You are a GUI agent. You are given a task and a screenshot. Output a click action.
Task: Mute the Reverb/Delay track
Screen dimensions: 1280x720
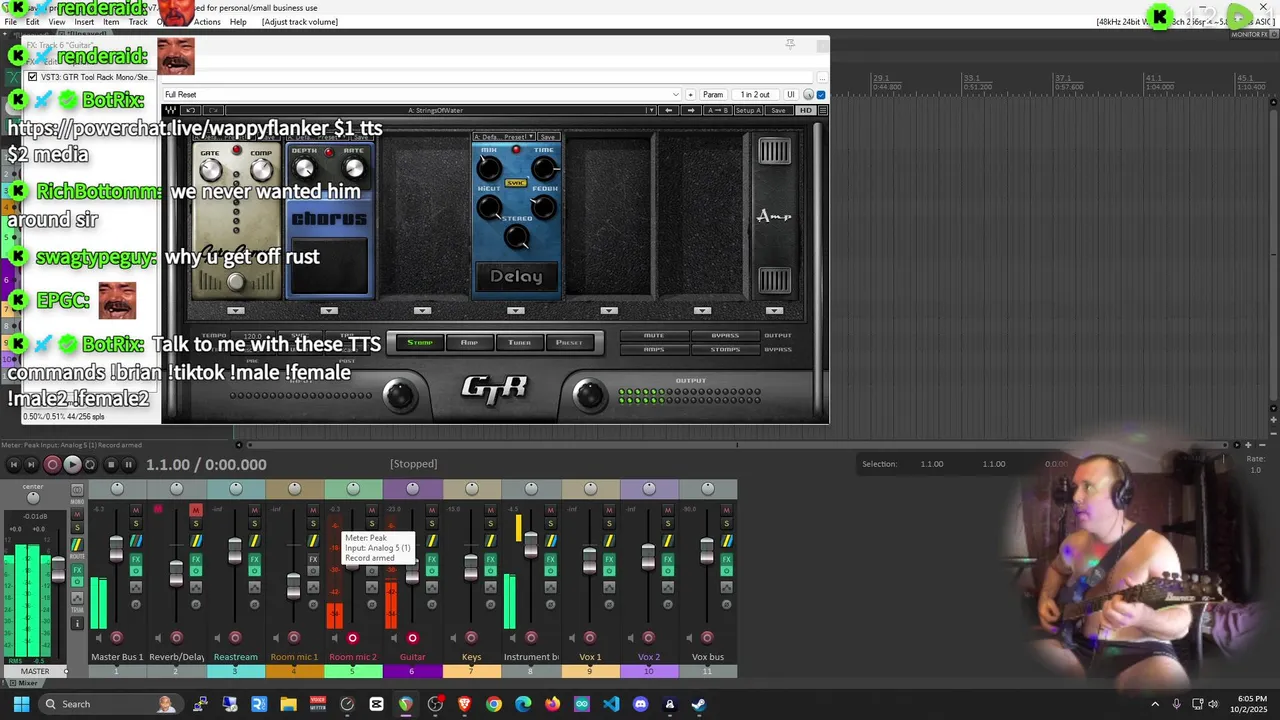[196, 510]
